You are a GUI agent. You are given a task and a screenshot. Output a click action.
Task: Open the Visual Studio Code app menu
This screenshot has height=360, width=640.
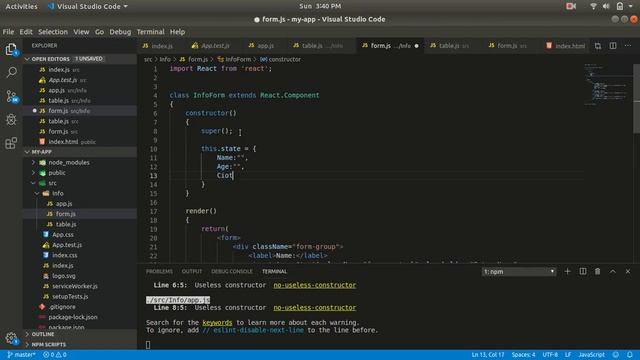coord(88,6)
